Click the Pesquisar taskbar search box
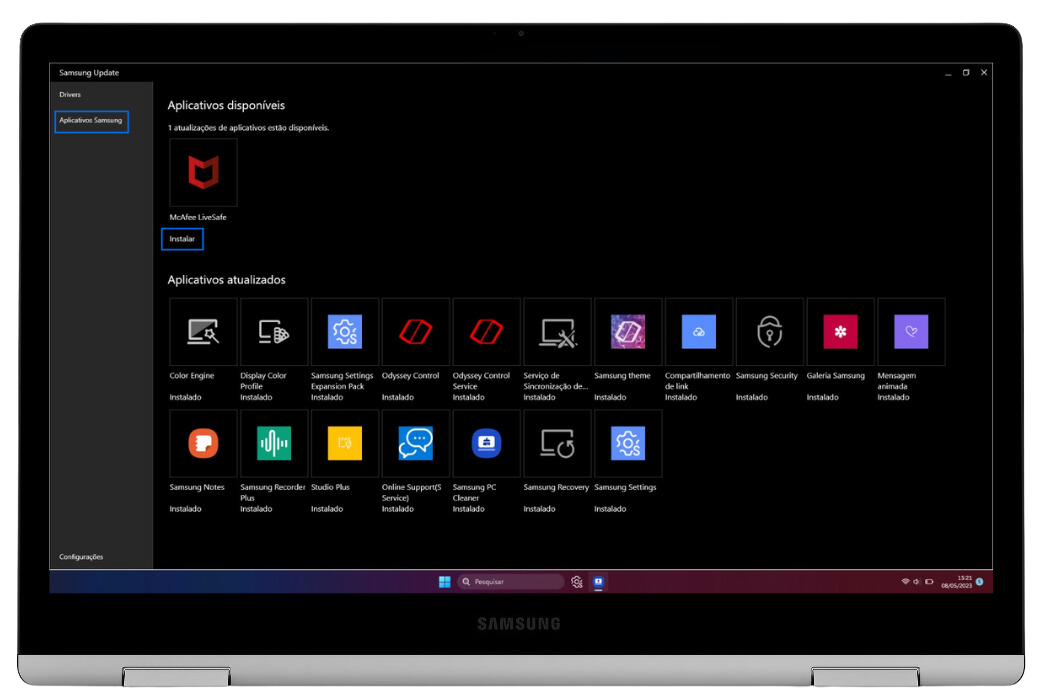Image resolution: width=1043 pixels, height=690 pixels. click(x=510, y=582)
